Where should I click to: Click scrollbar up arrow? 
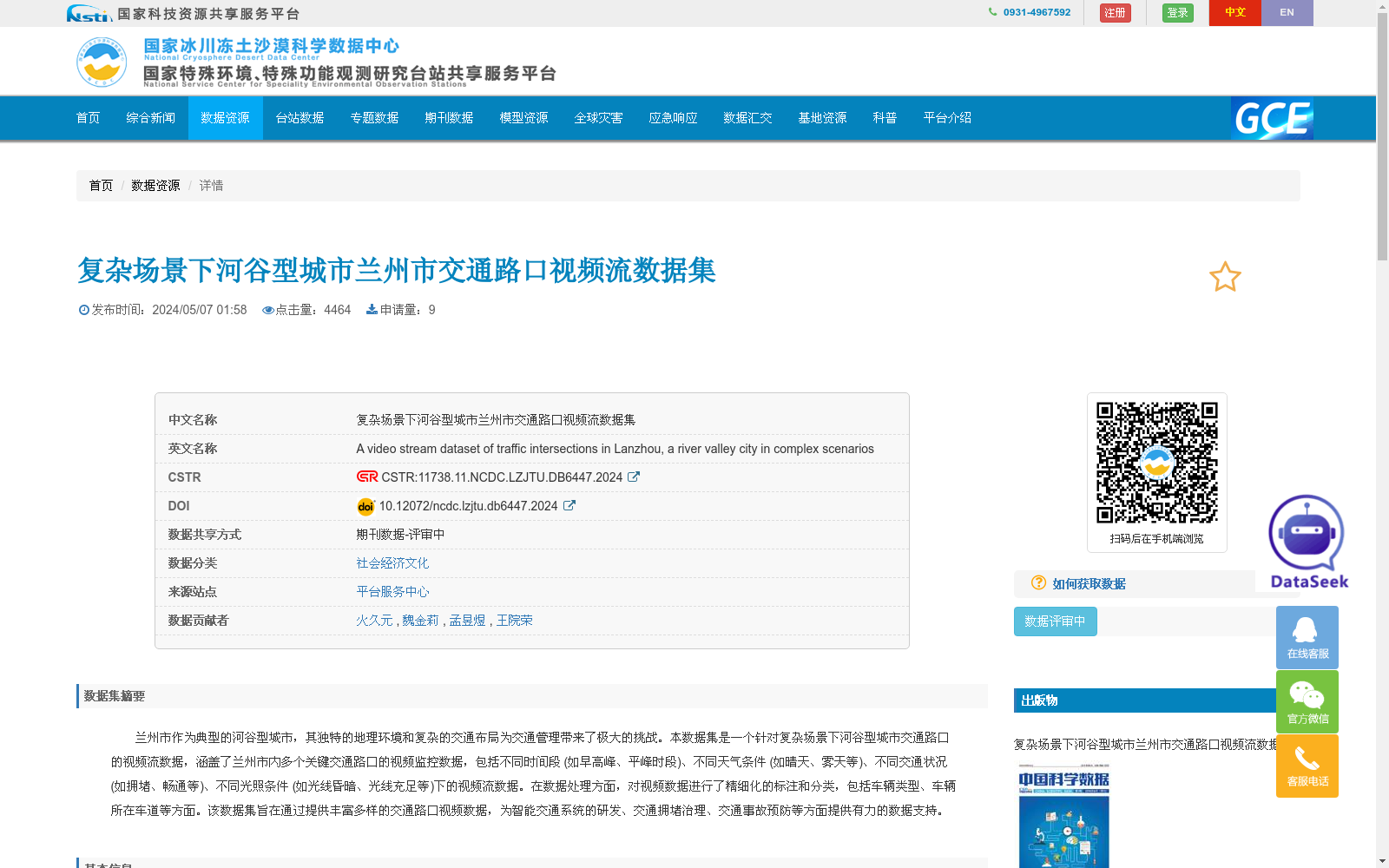click(x=1382, y=5)
